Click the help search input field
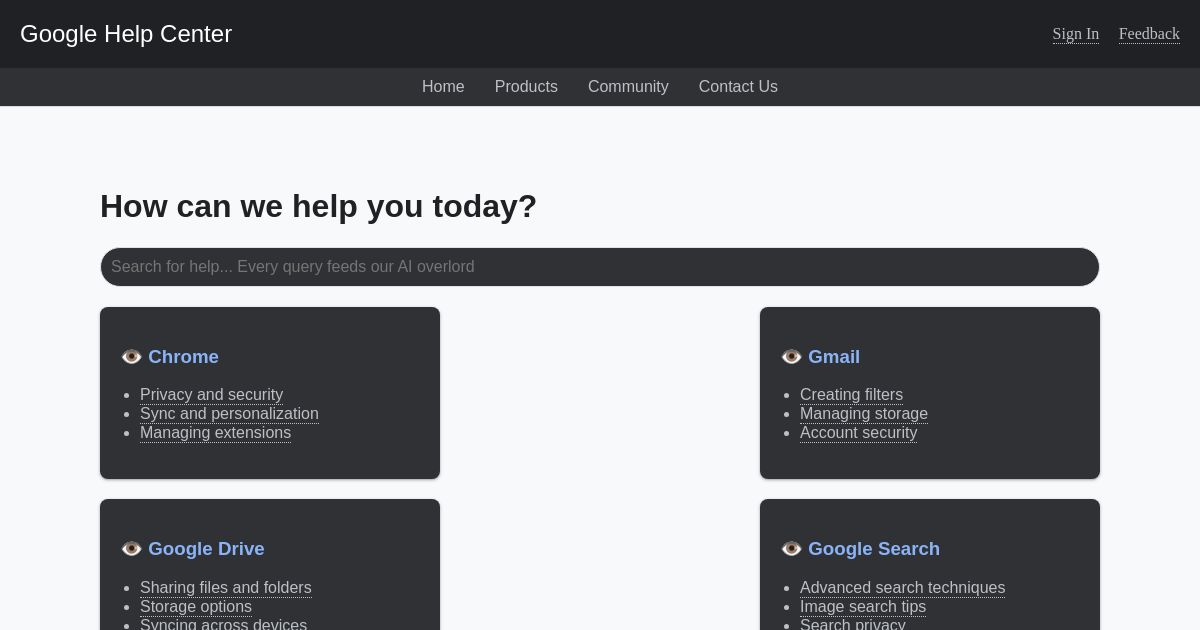Viewport: 1200px width, 630px height. coord(600,267)
